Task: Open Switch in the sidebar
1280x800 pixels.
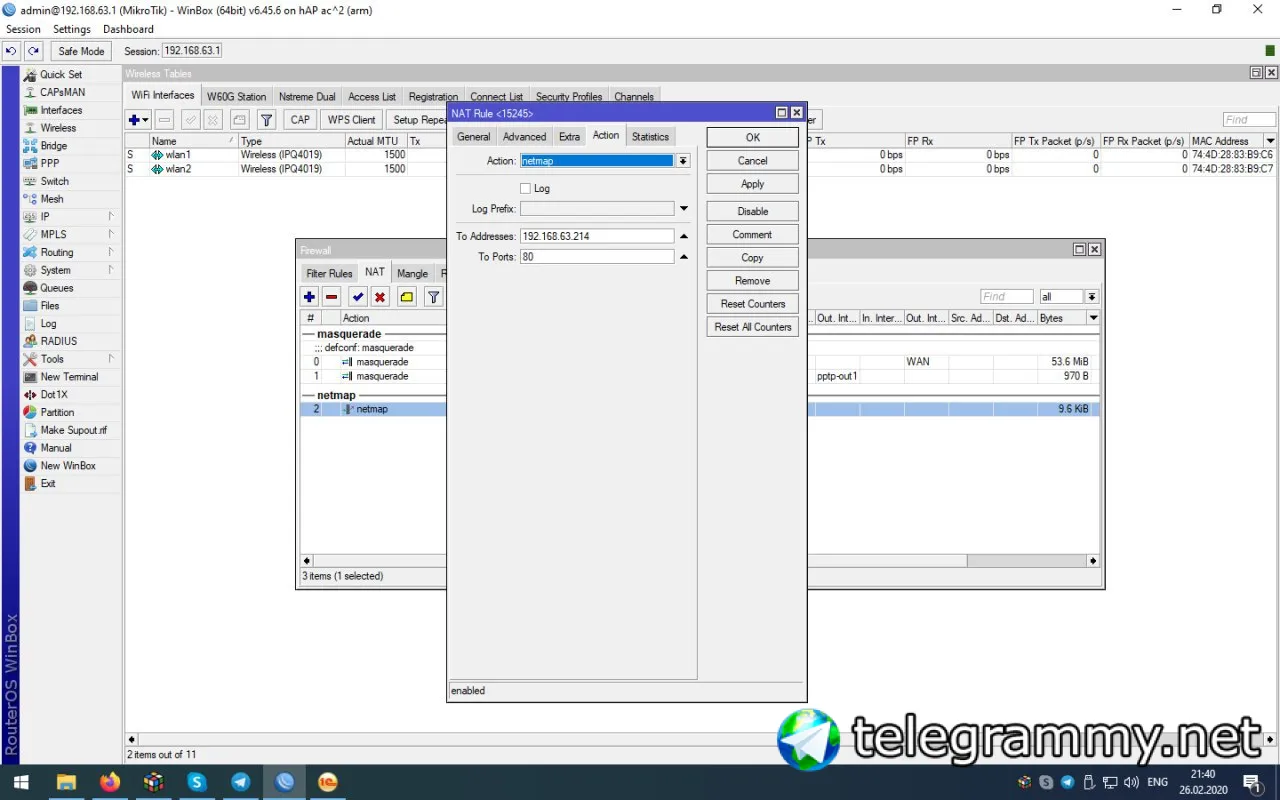Action: [x=54, y=181]
